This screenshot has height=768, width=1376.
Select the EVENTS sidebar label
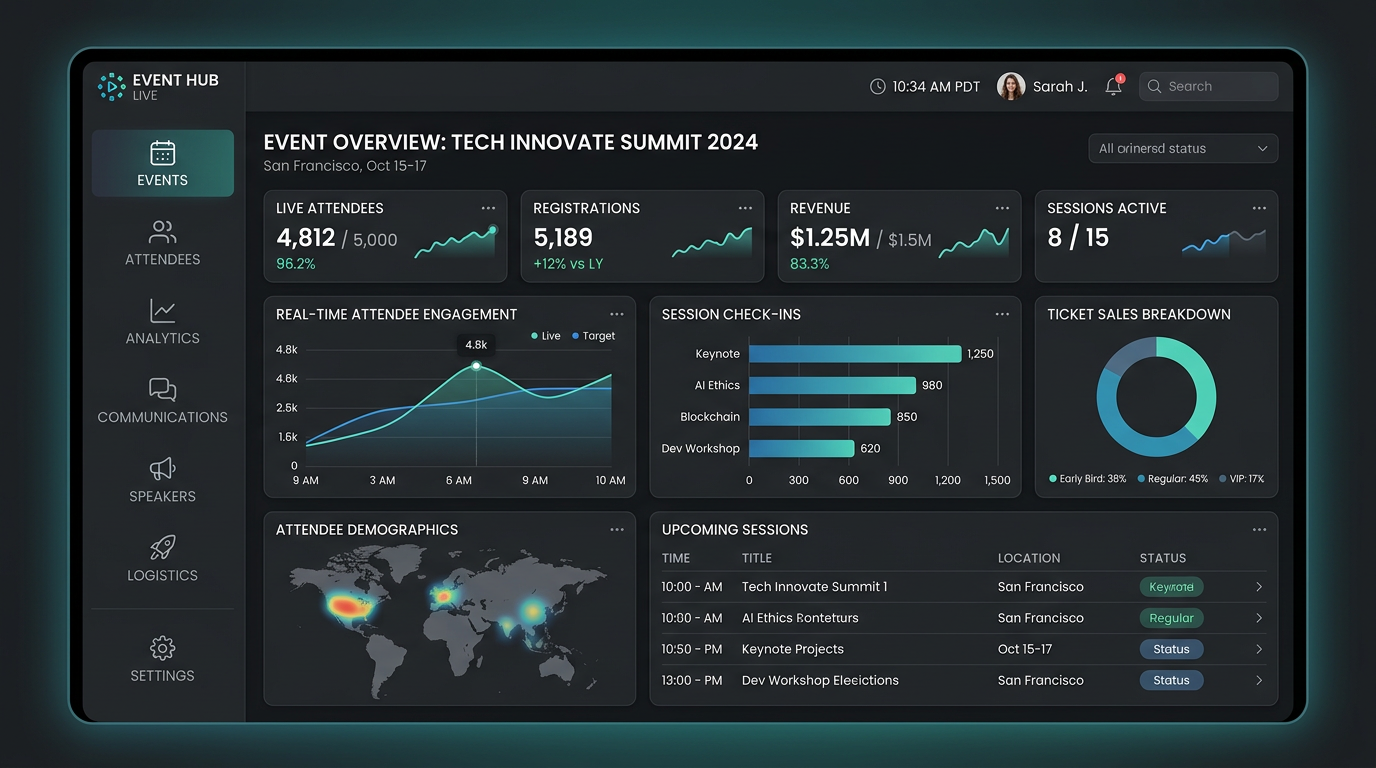click(x=163, y=180)
